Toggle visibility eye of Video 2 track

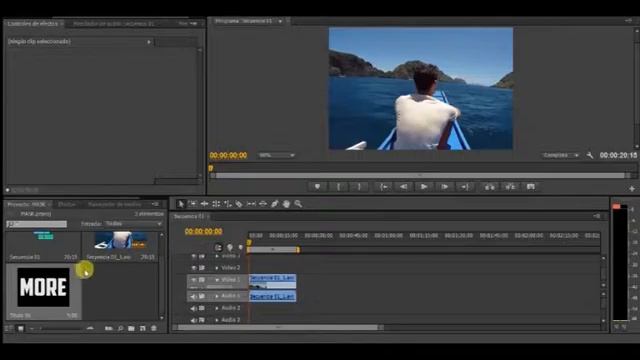194,268
